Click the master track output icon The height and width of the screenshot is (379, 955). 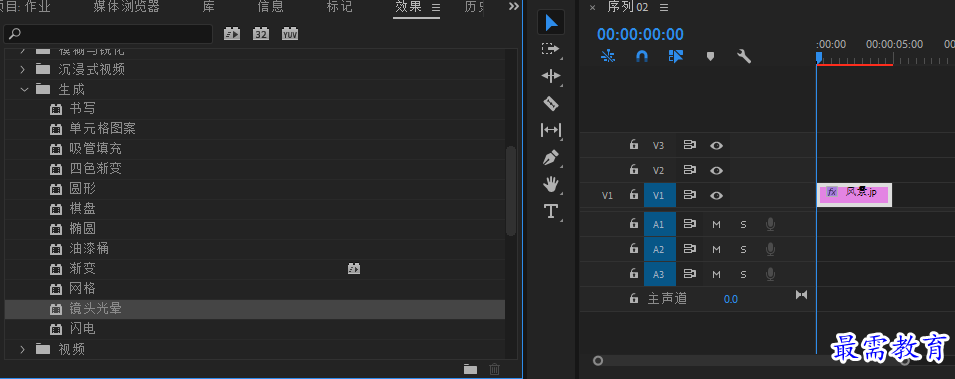click(801, 295)
